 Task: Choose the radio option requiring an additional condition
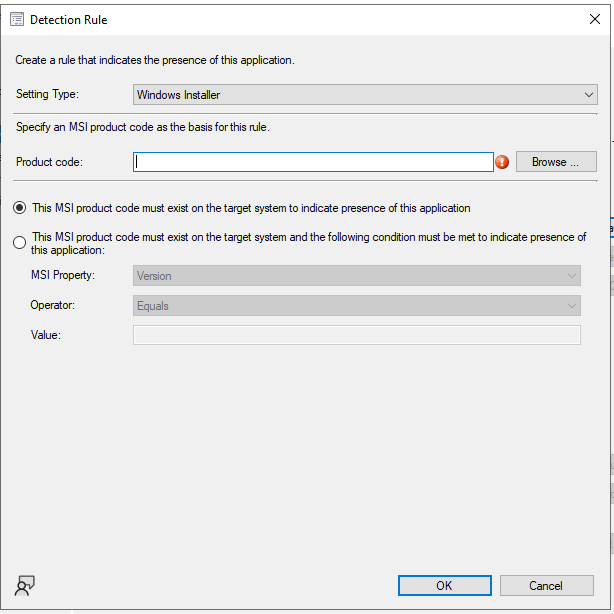click(x=20, y=242)
